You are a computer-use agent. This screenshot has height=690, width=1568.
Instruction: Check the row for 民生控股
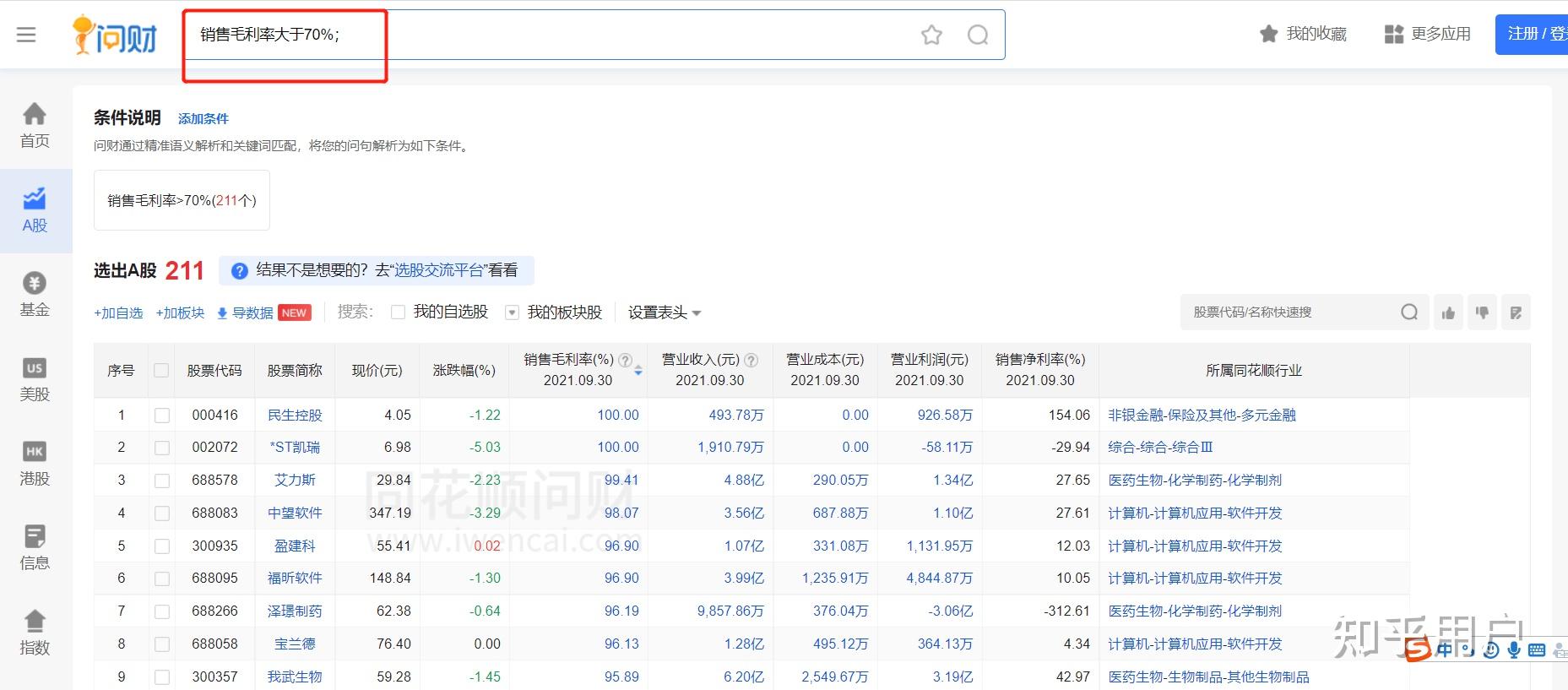click(162, 416)
